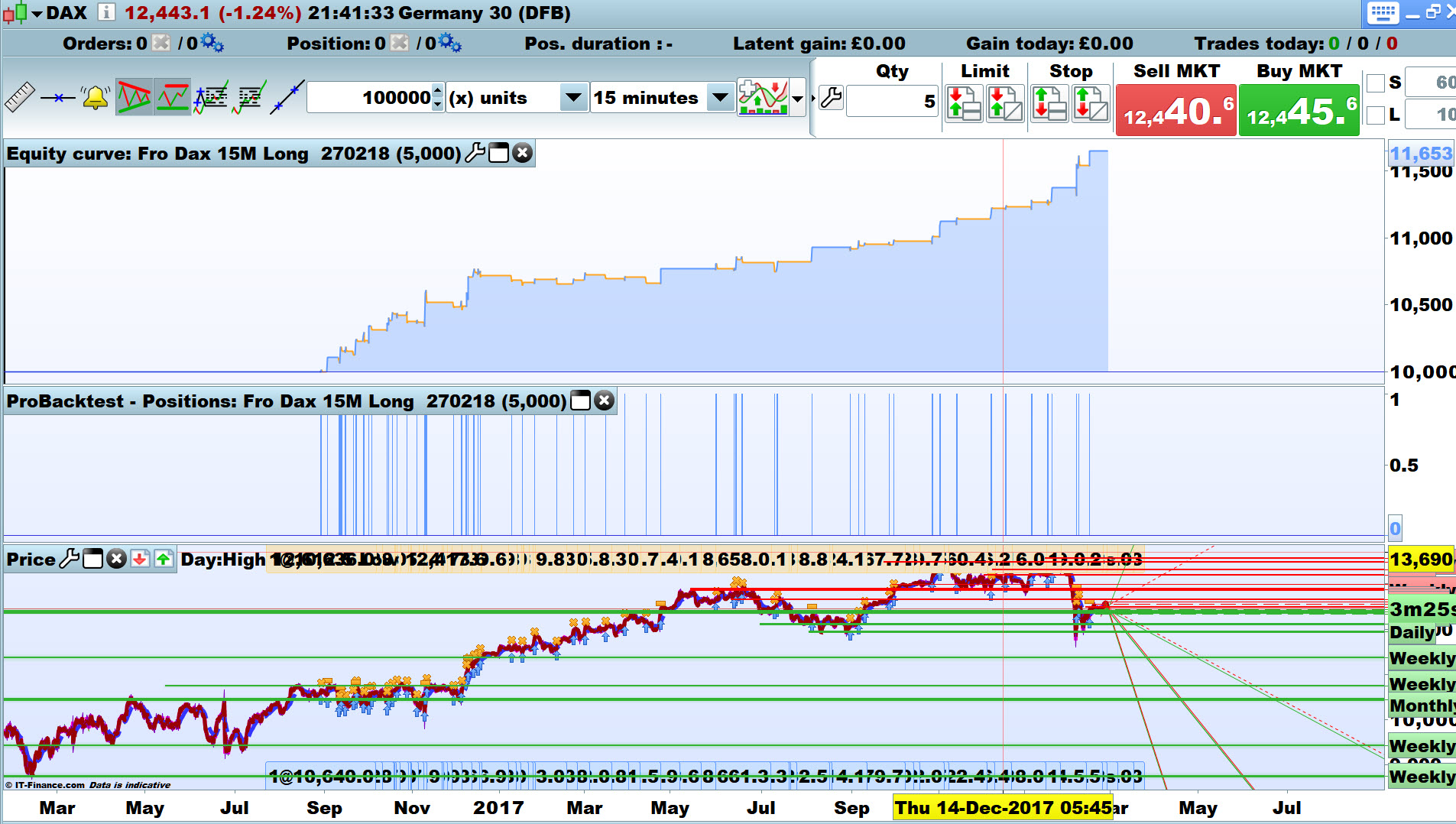The width and height of the screenshot is (1456, 824).
Task: Click the 11,653 equity value label
Action: click(1421, 154)
